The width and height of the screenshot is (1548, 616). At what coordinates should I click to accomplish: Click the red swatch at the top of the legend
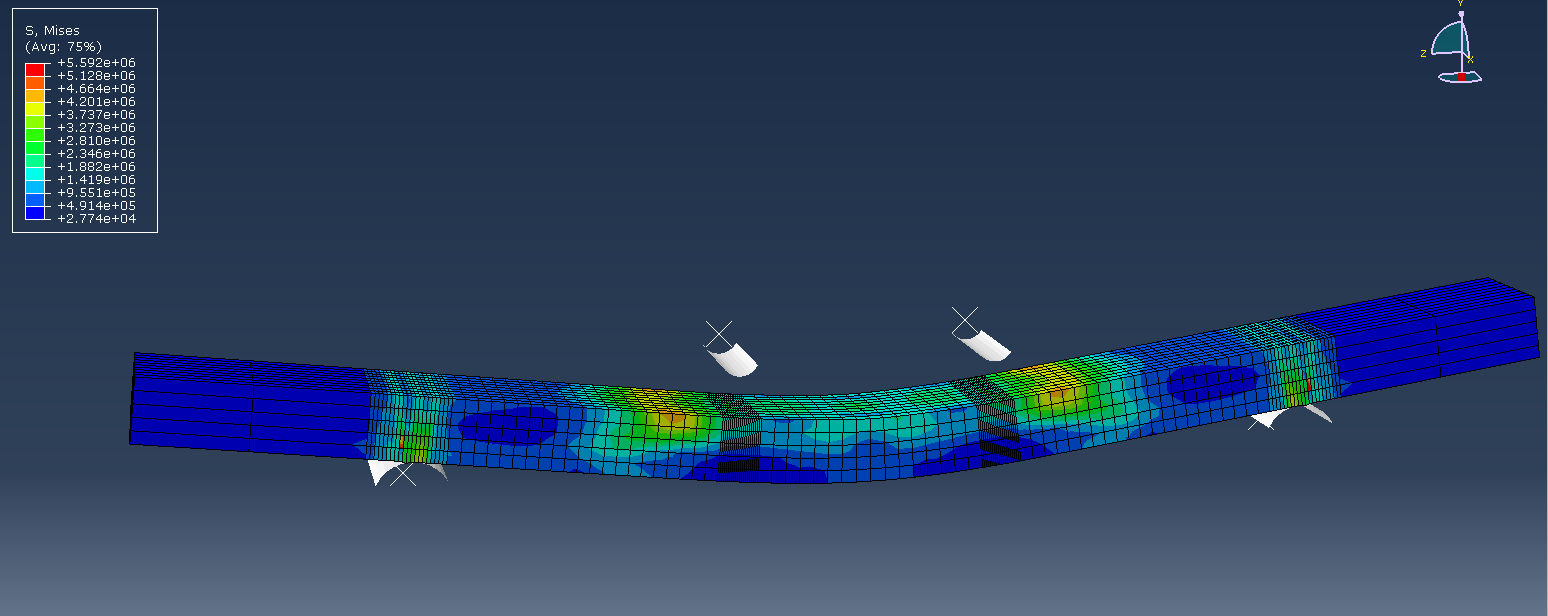(35, 69)
